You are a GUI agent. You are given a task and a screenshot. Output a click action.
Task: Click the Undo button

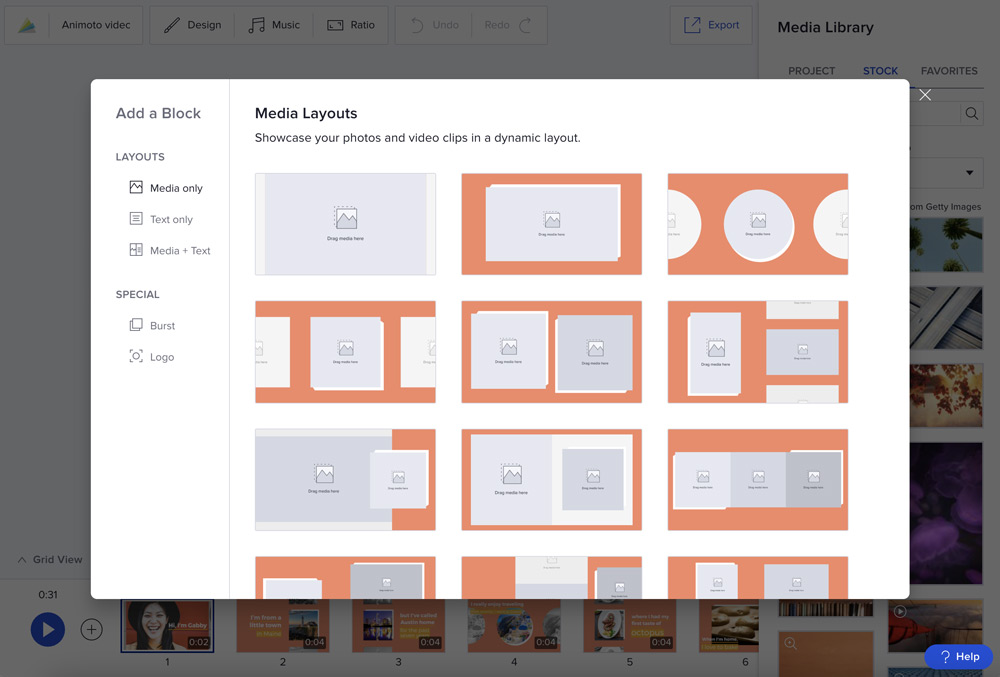pos(434,25)
